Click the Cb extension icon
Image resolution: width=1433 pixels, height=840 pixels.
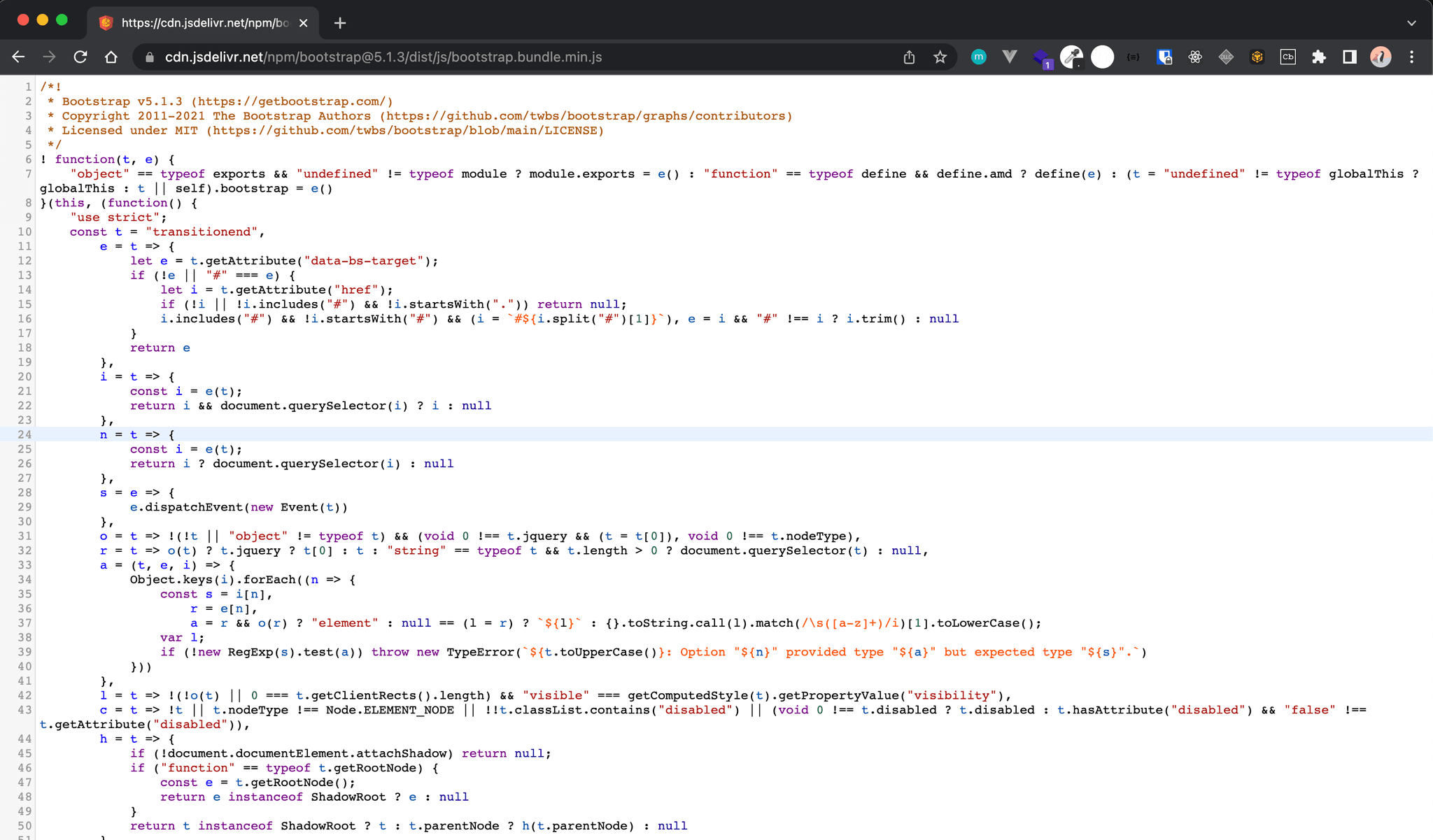pyautogui.click(x=1287, y=57)
